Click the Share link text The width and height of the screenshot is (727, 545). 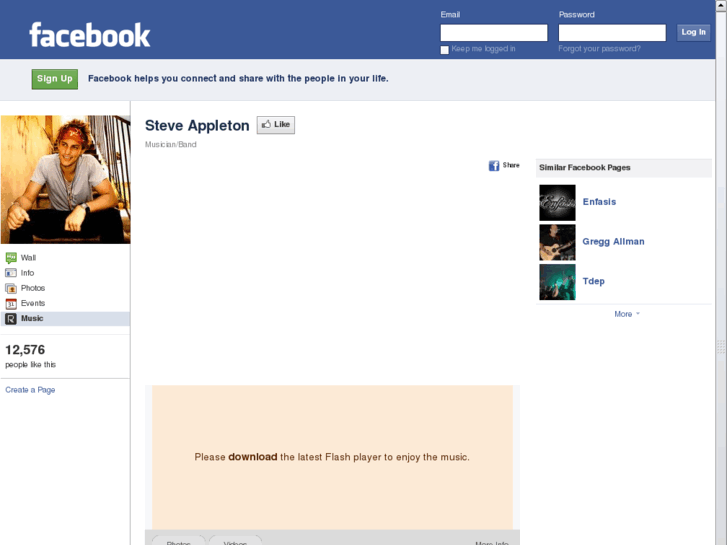point(511,165)
